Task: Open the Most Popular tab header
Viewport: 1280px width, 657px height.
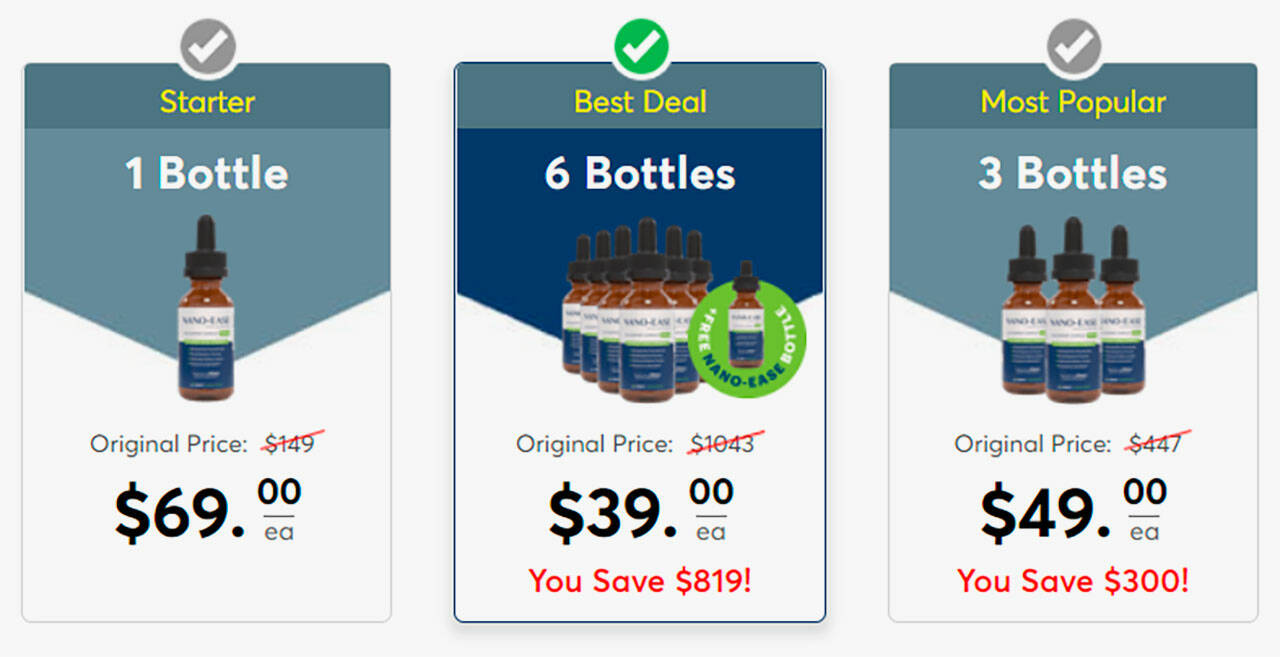Action: [x=1073, y=101]
